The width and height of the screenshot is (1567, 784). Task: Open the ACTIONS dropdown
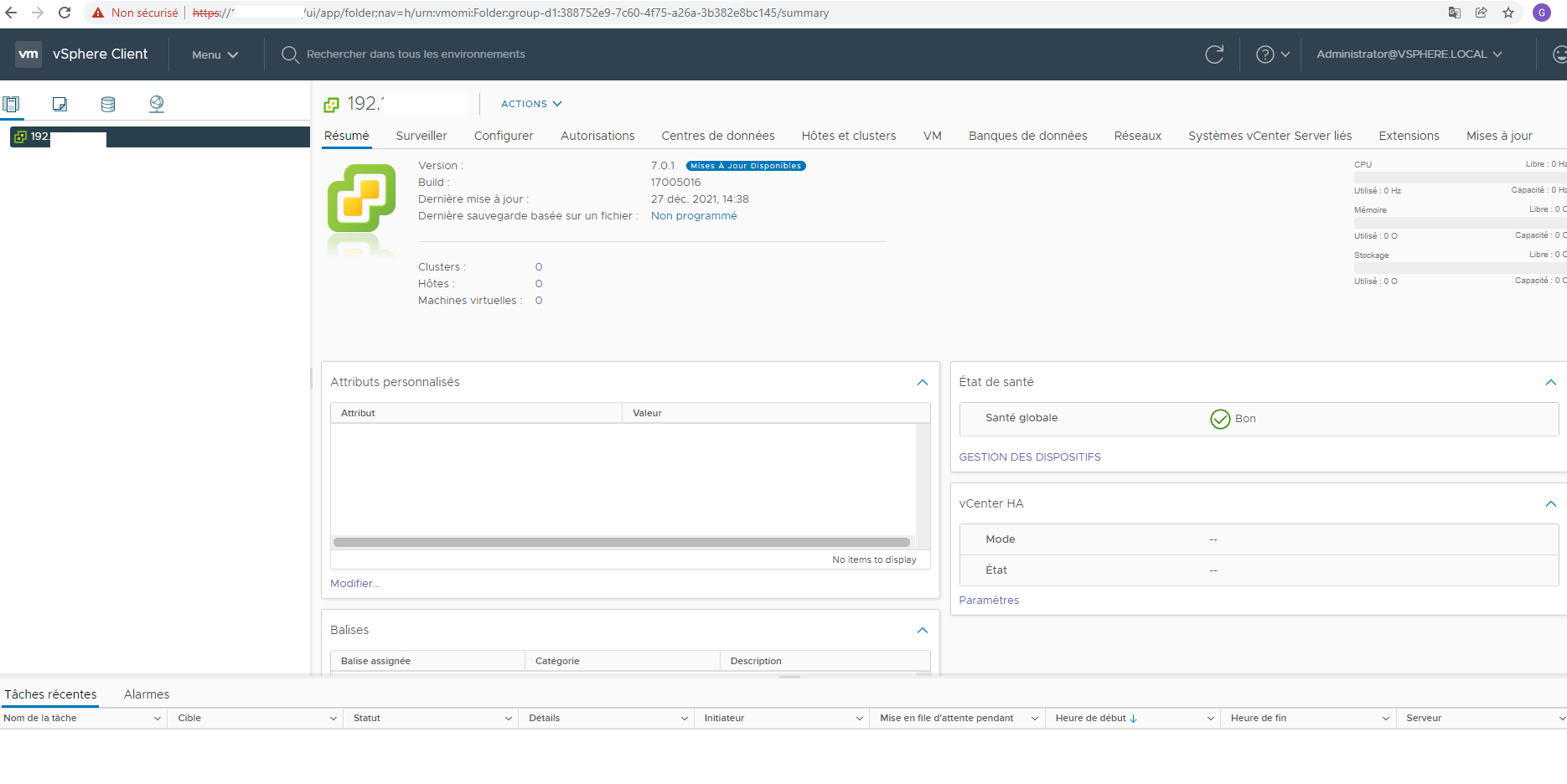coord(531,104)
